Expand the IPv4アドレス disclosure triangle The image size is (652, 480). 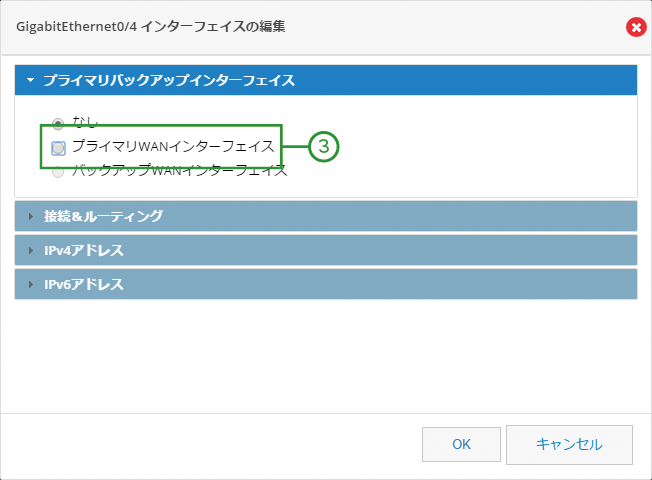coord(30,250)
